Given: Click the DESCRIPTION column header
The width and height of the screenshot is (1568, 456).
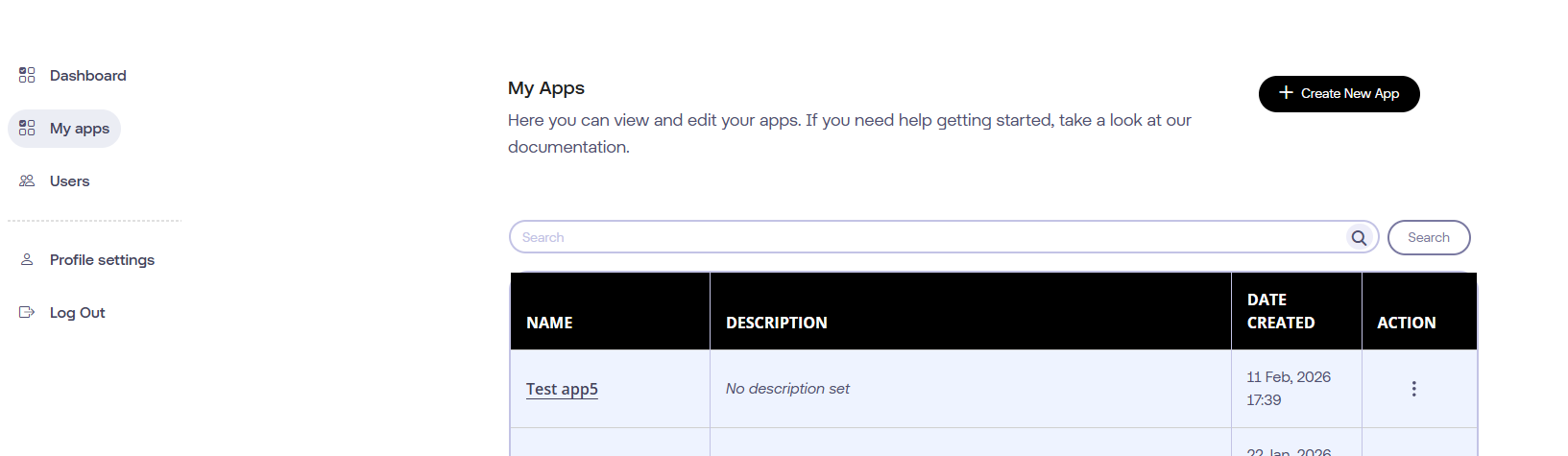Looking at the screenshot, I should click(x=776, y=323).
